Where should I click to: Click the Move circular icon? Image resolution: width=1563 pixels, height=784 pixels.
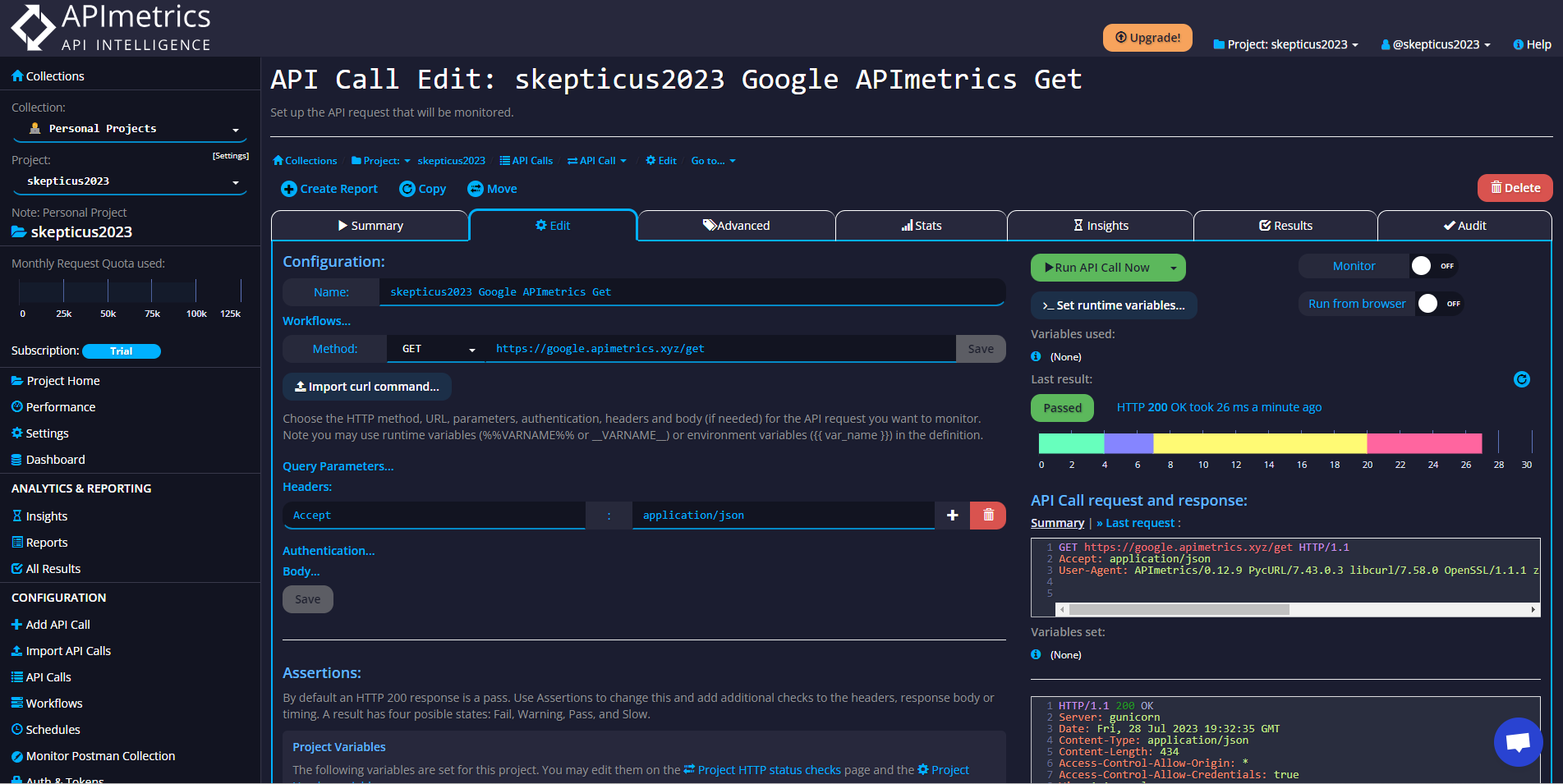click(x=476, y=189)
